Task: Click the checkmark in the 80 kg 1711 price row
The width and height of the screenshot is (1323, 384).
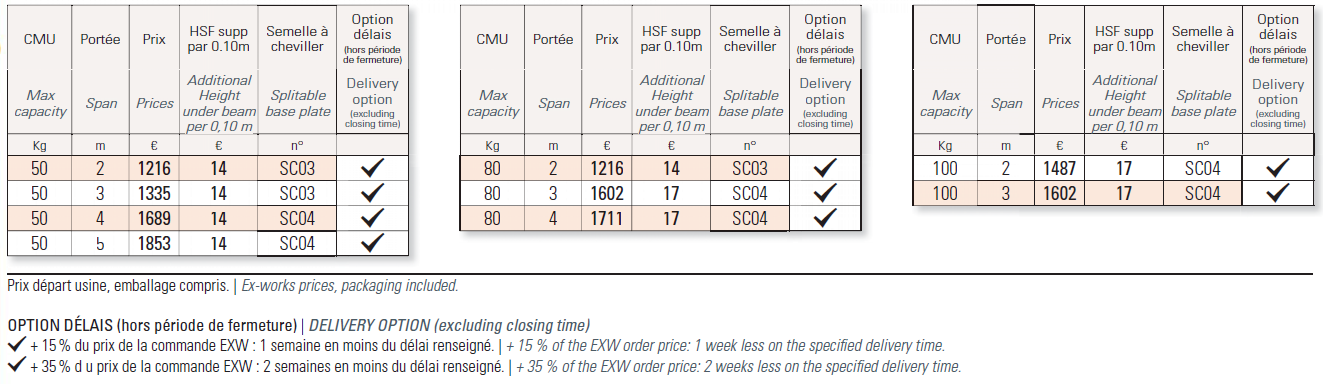Action: [825, 217]
